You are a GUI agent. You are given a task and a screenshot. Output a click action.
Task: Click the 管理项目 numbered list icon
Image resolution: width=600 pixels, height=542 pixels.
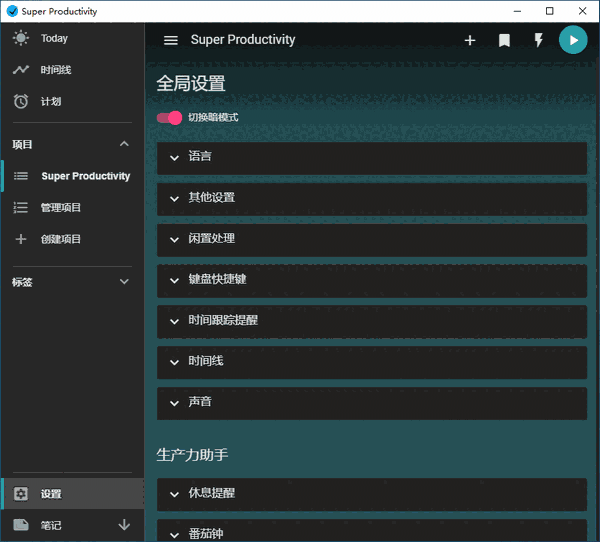(x=21, y=207)
